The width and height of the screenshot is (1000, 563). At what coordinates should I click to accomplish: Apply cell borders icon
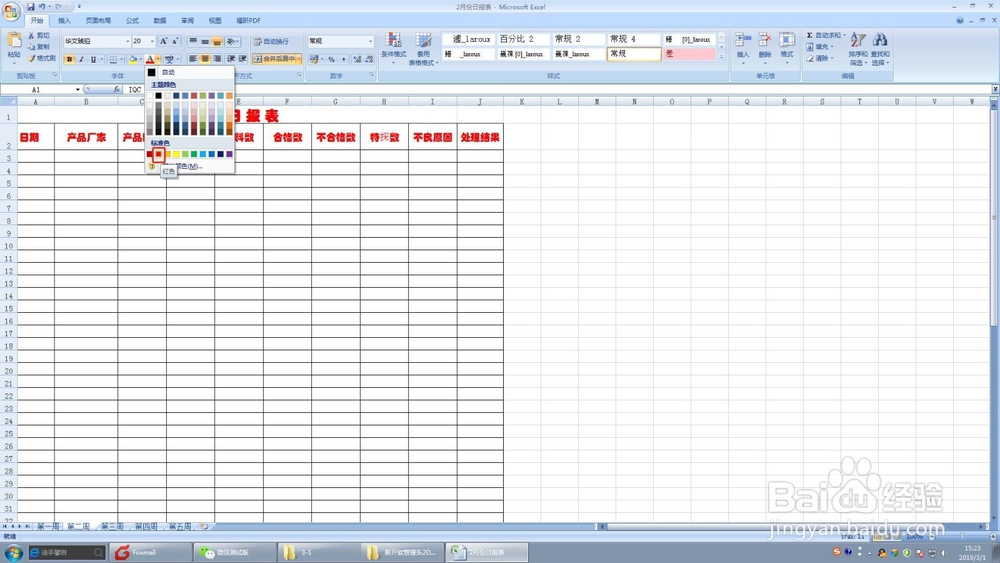[113, 59]
